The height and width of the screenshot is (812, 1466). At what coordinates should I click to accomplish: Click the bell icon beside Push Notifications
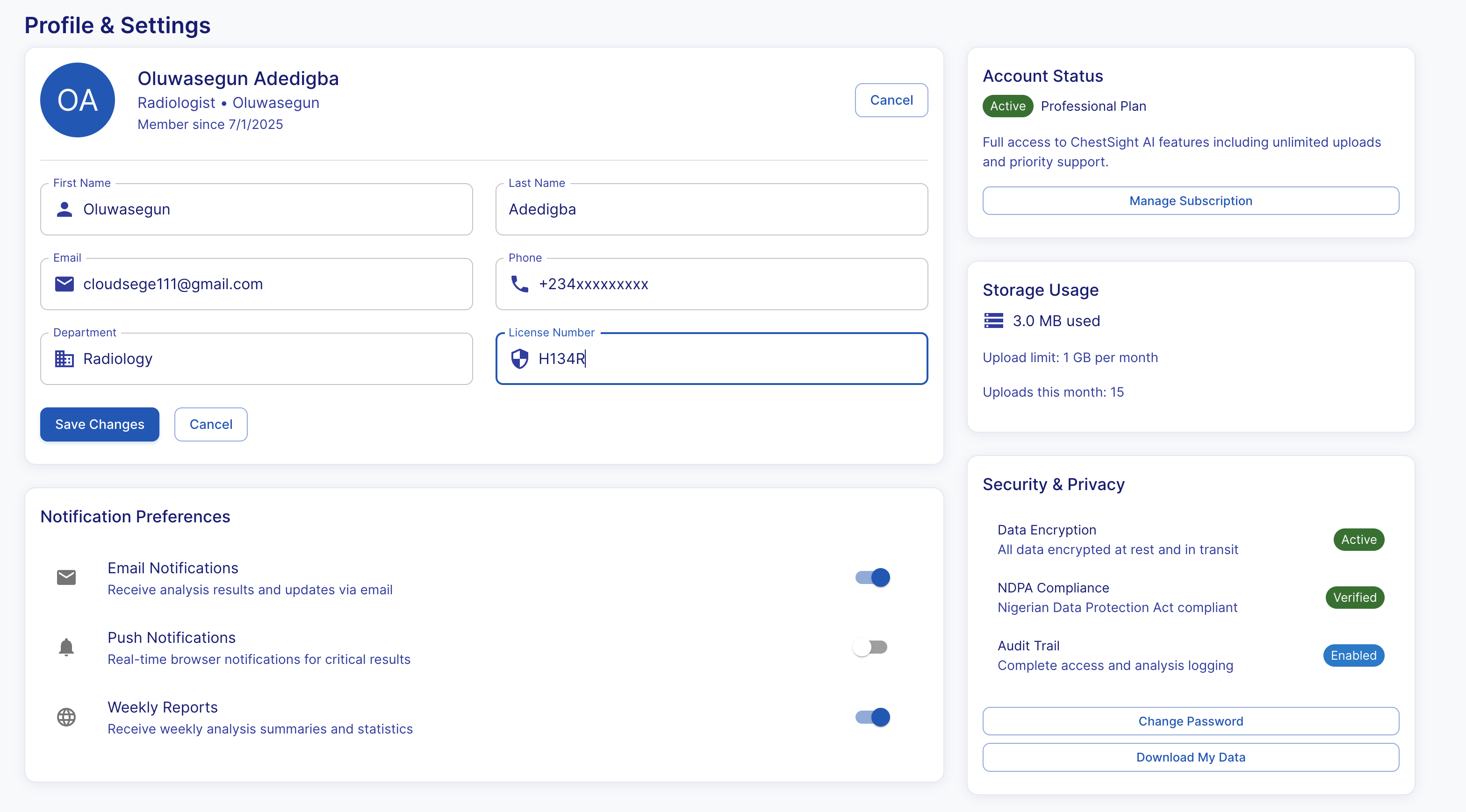66,647
